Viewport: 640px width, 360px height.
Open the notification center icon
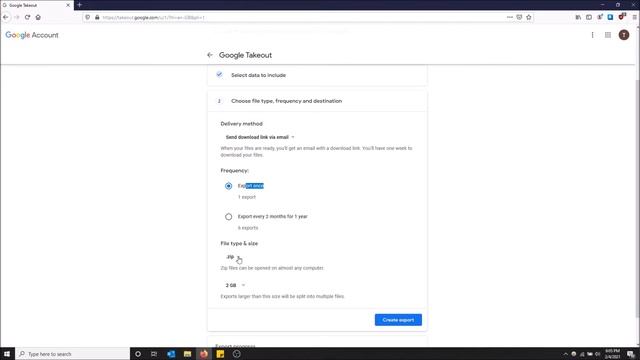[x=631, y=354]
